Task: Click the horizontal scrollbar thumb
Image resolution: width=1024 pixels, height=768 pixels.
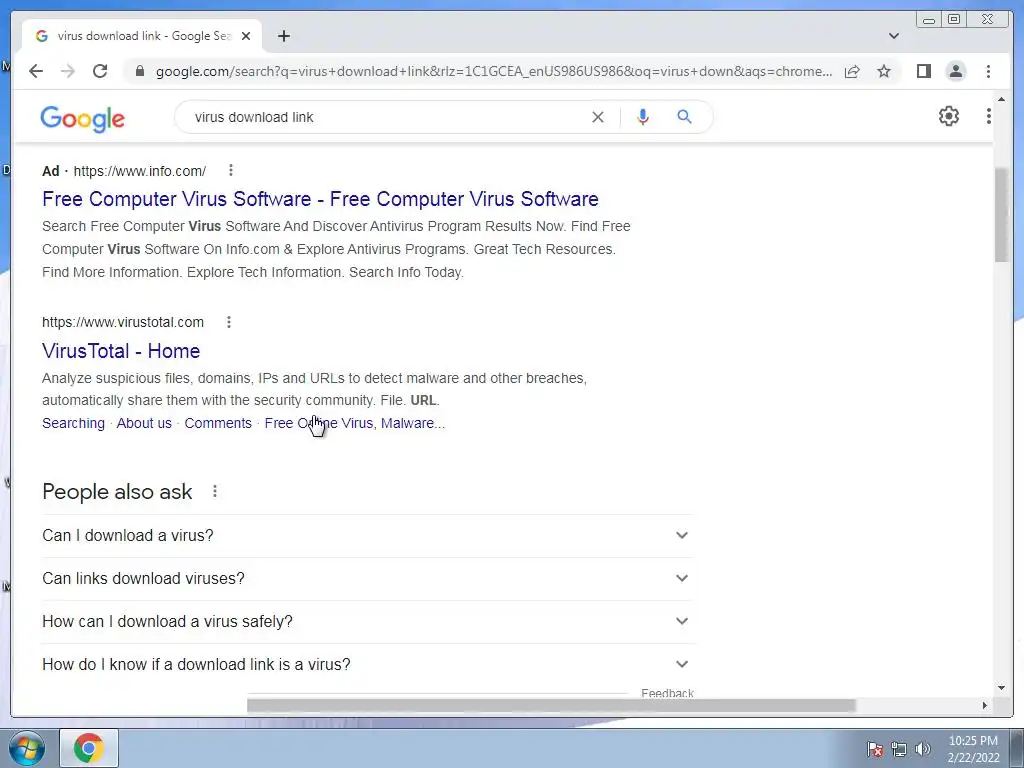Action: [551, 705]
